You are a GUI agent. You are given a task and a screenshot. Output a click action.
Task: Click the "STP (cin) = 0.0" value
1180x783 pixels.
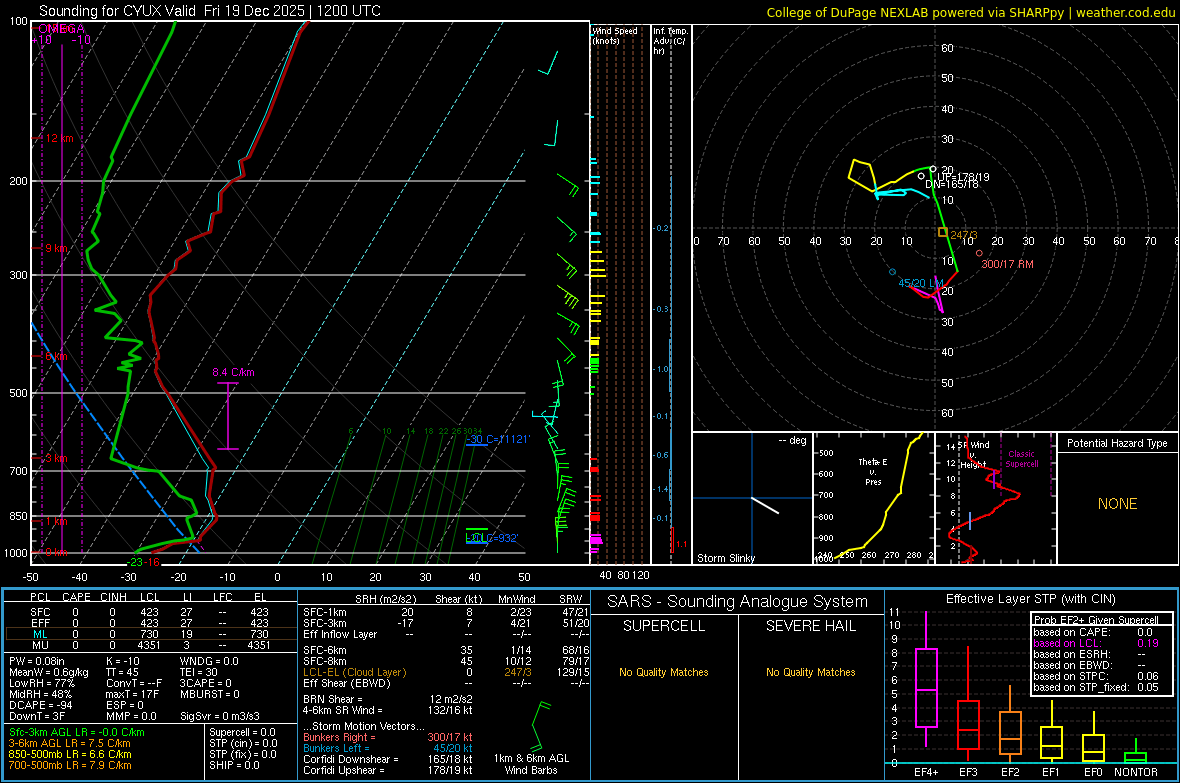(x=242, y=743)
